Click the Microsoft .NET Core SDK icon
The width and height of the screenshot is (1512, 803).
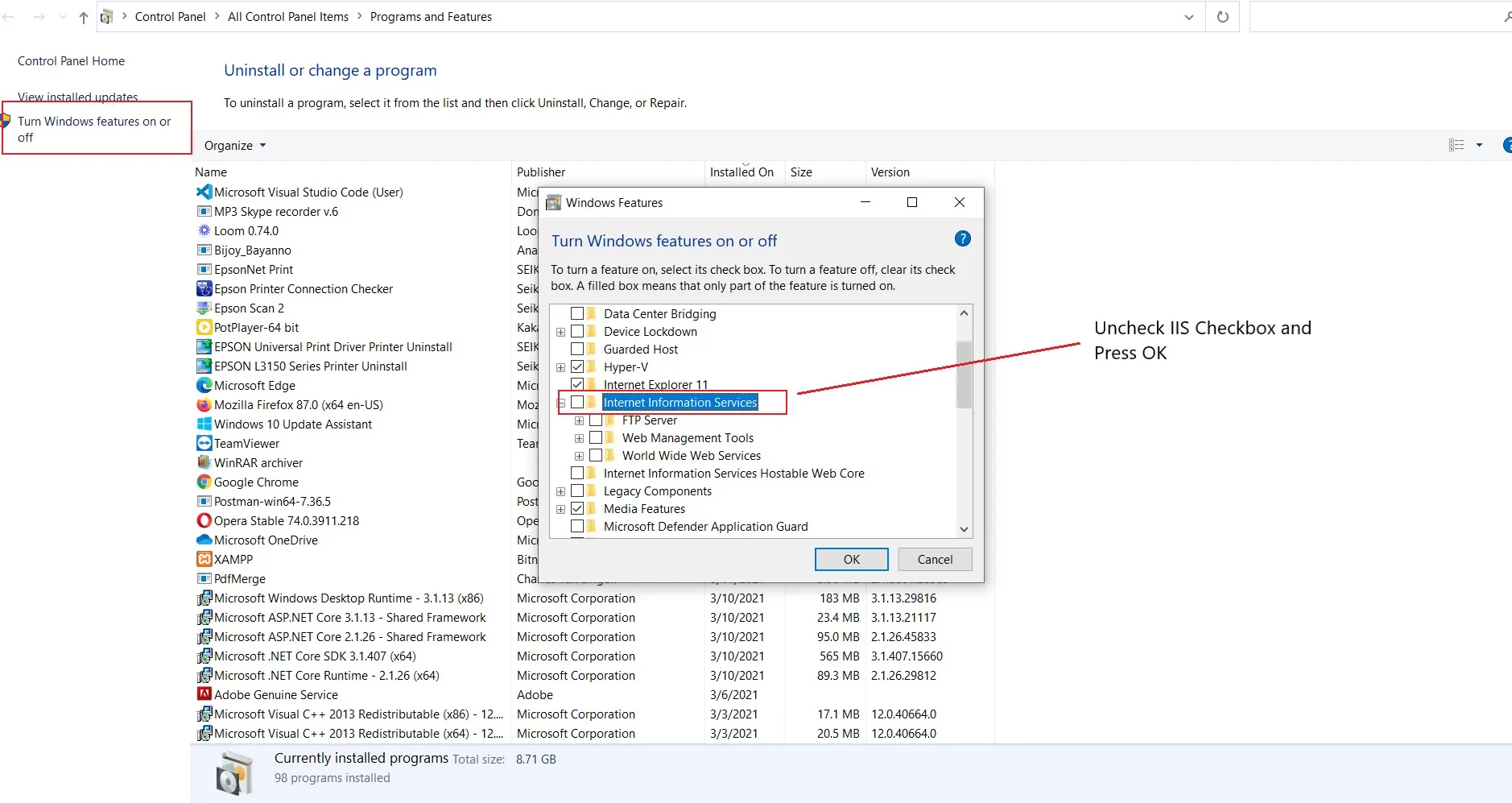point(204,656)
